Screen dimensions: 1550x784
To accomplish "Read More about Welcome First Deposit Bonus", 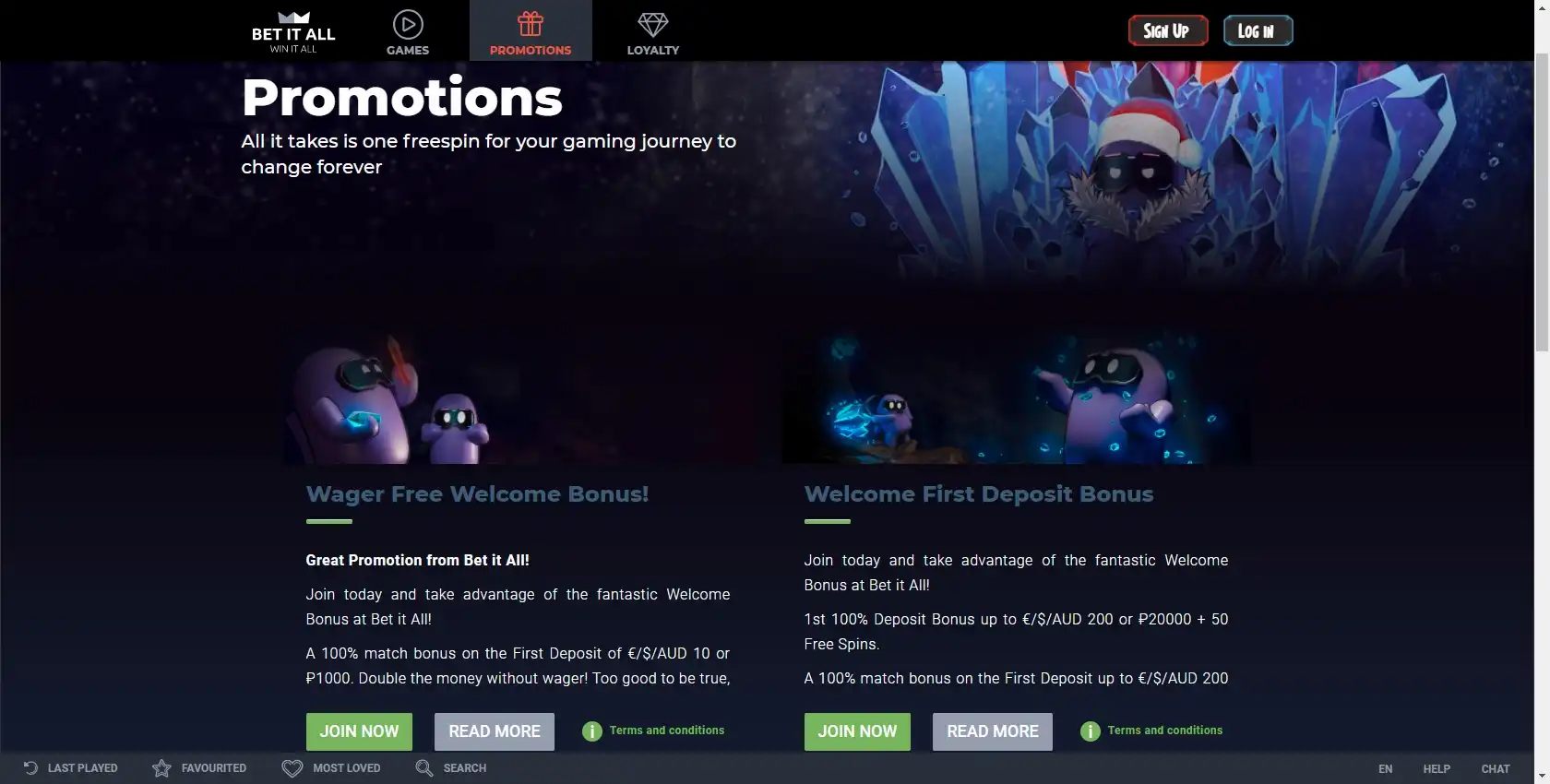I will pyautogui.click(x=993, y=731).
